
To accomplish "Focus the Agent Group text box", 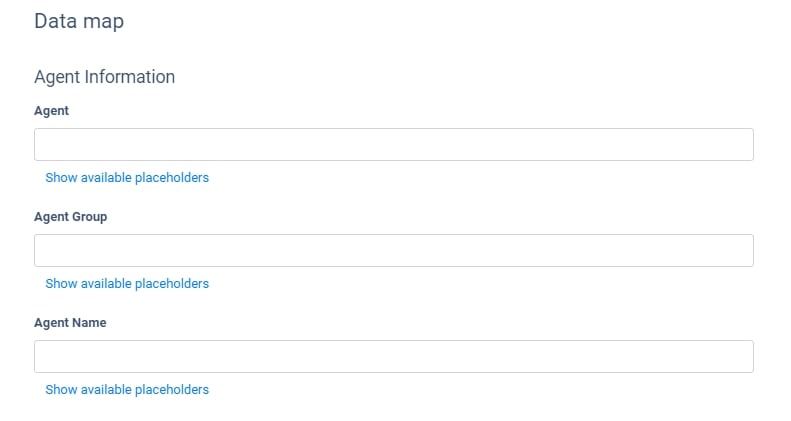I will coord(393,250).
